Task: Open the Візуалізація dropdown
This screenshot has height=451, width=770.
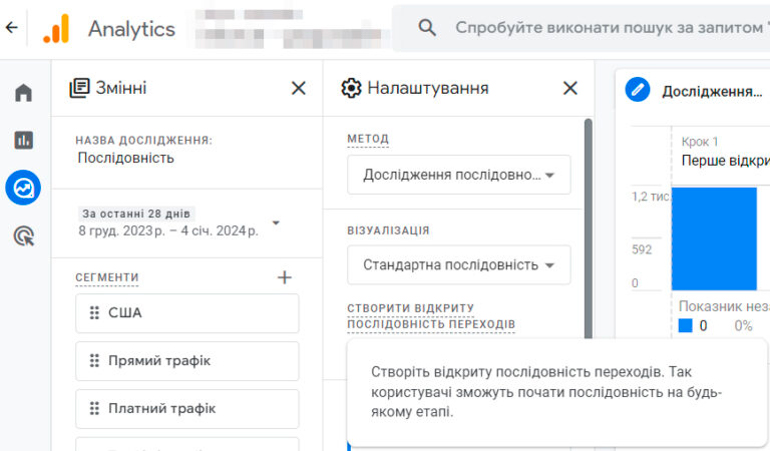Action: pyautogui.click(x=459, y=265)
